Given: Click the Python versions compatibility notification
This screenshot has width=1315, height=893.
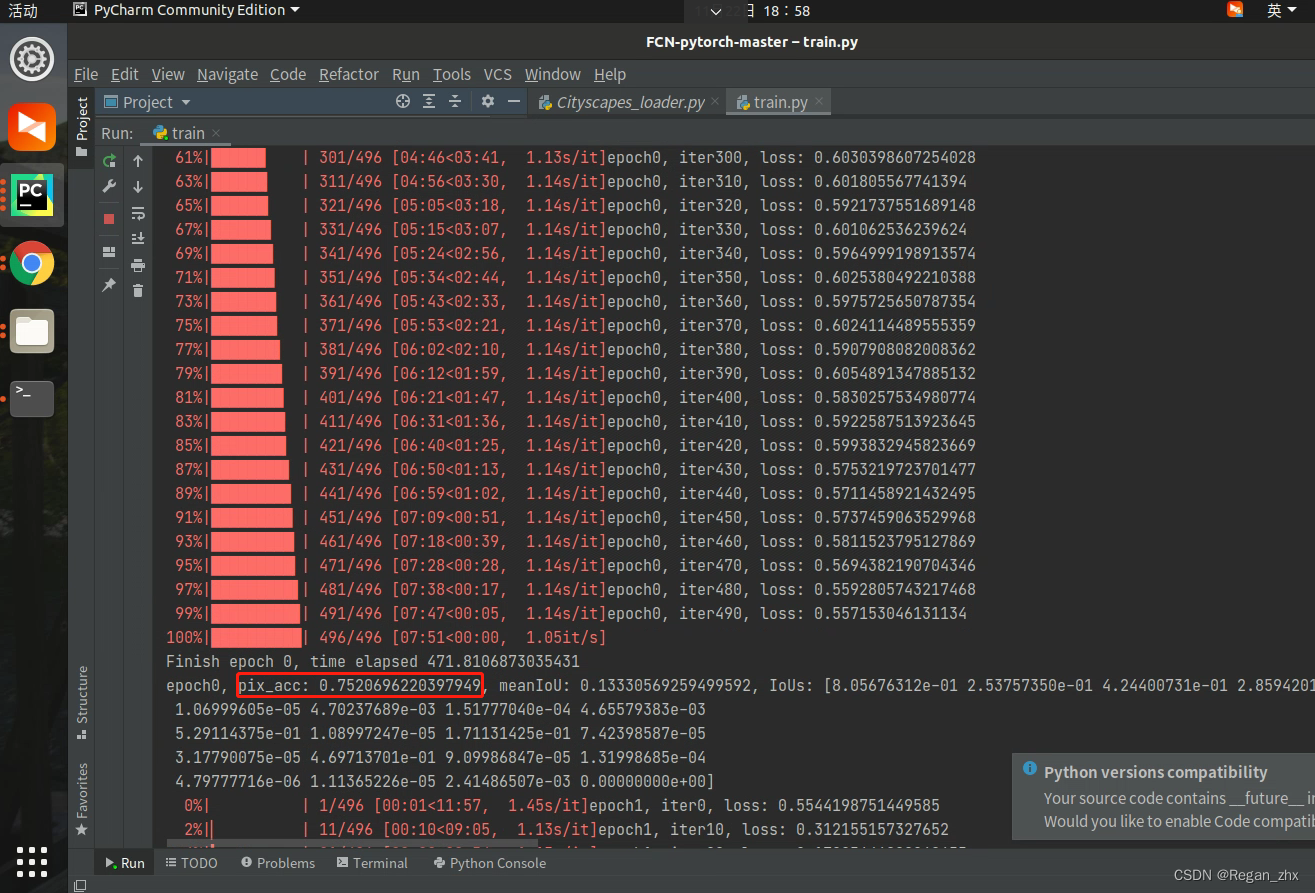Looking at the screenshot, I should coord(1164,796).
